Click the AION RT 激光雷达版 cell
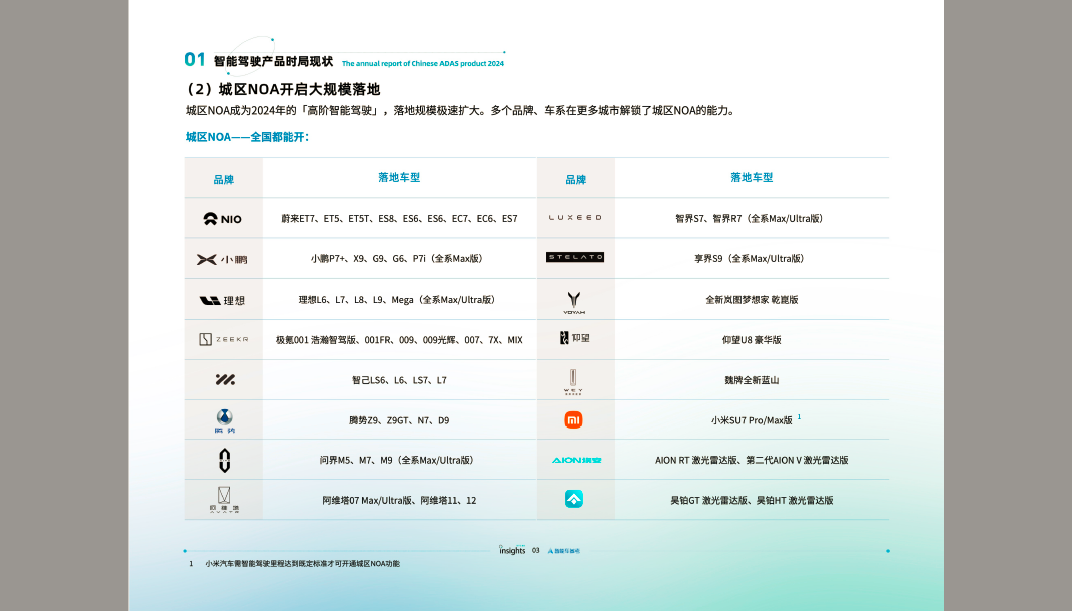This screenshot has height=611, width=1072. coord(751,460)
